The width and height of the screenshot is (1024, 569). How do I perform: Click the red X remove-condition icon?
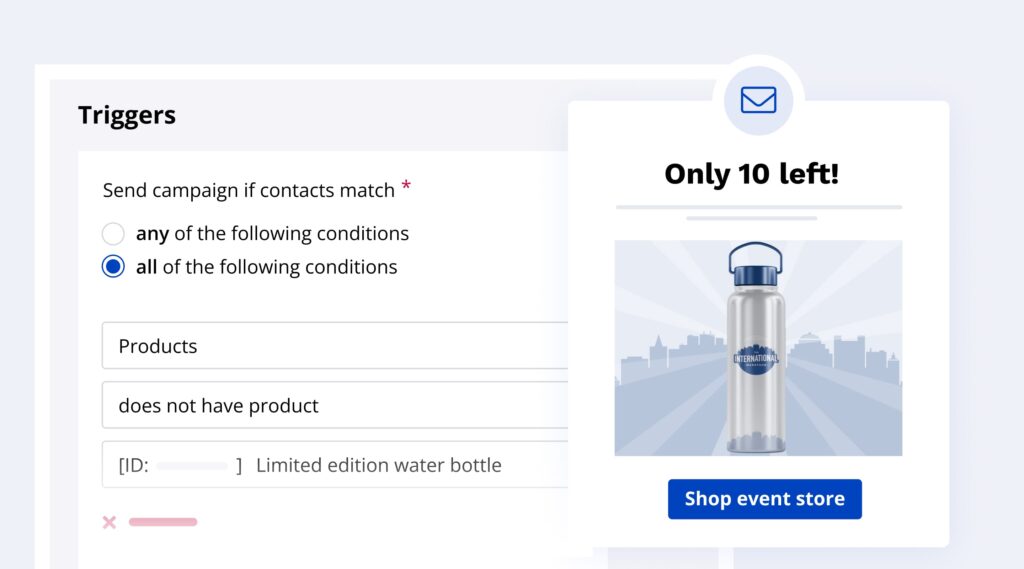(109, 522)
